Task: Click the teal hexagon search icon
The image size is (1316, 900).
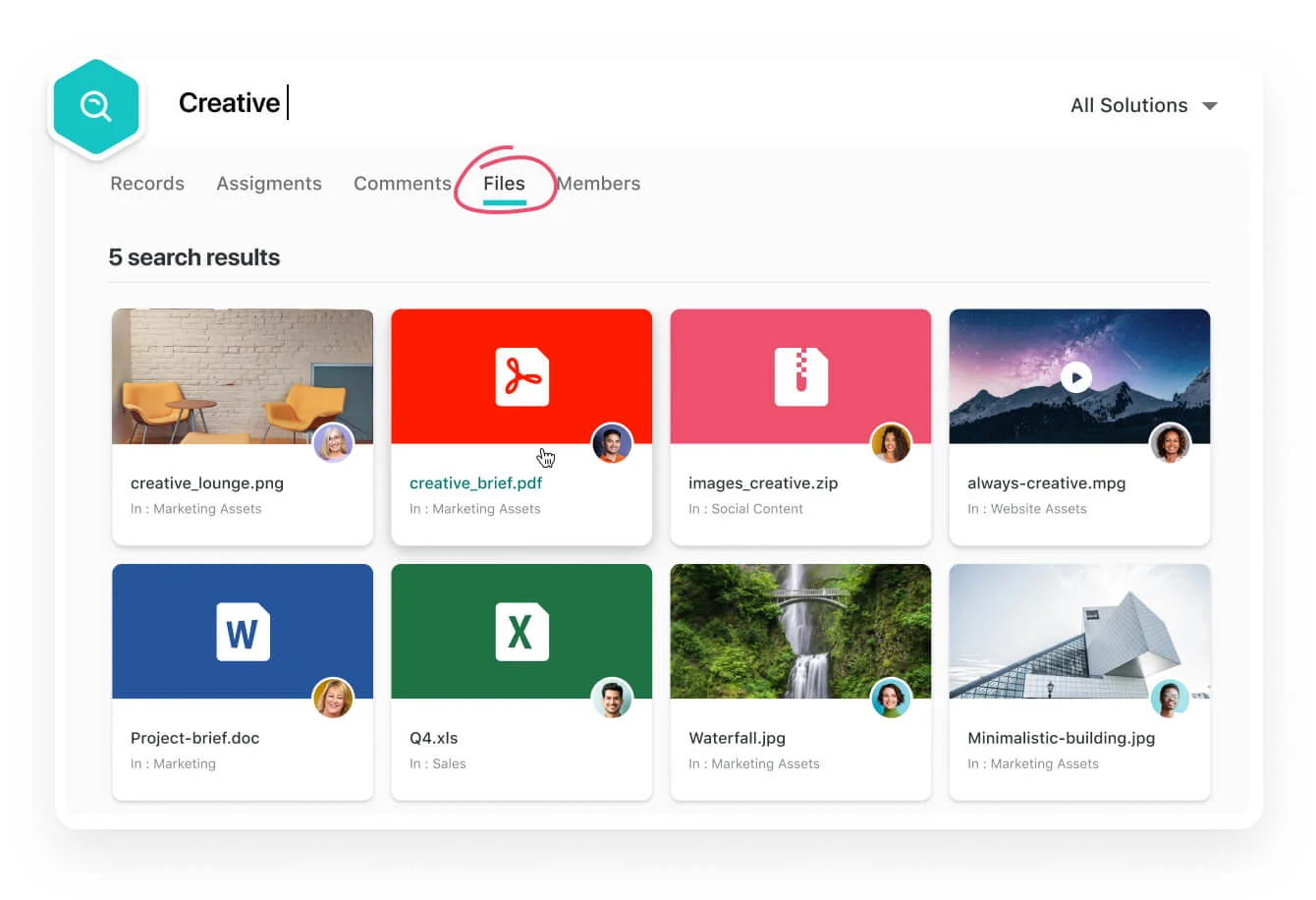Action: [x=96, y=106]
